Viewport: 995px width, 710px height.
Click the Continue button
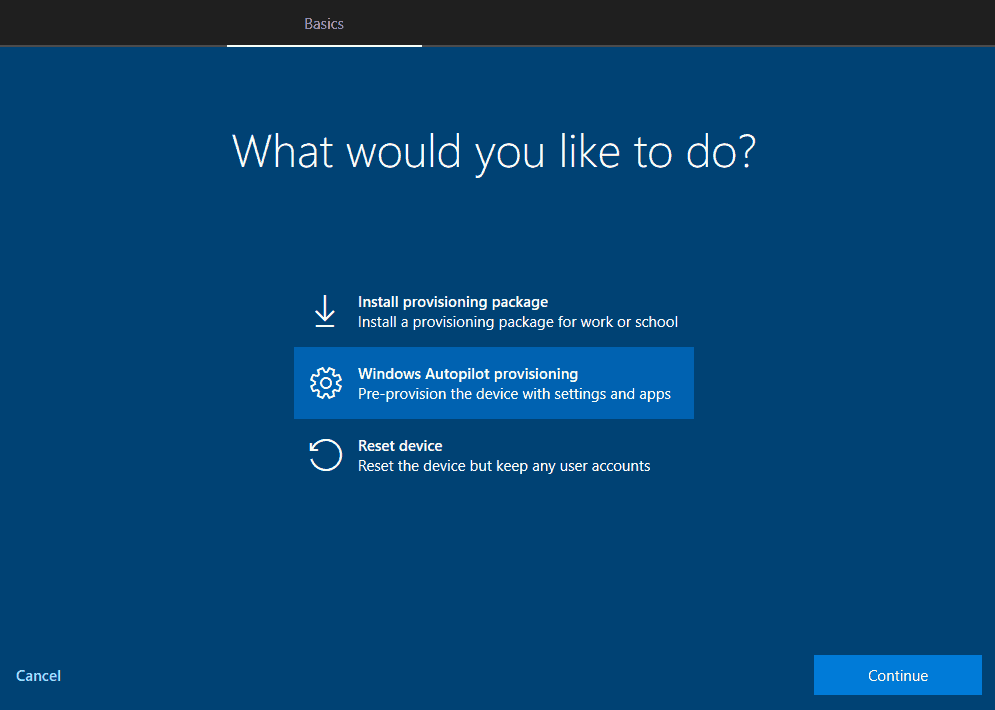point(897,675)
